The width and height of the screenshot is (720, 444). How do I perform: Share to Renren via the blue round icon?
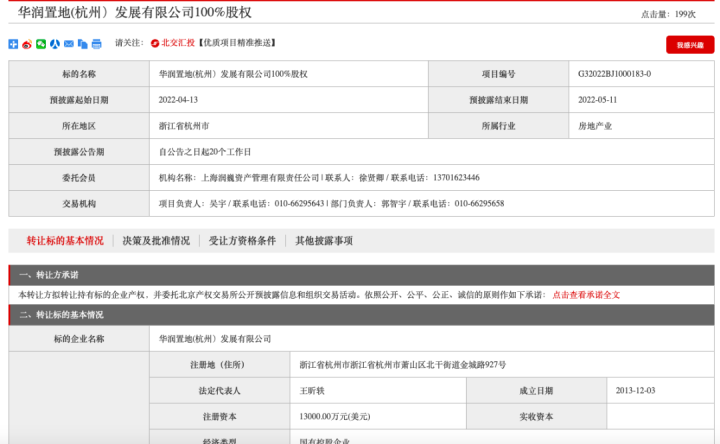coord(55,44)
